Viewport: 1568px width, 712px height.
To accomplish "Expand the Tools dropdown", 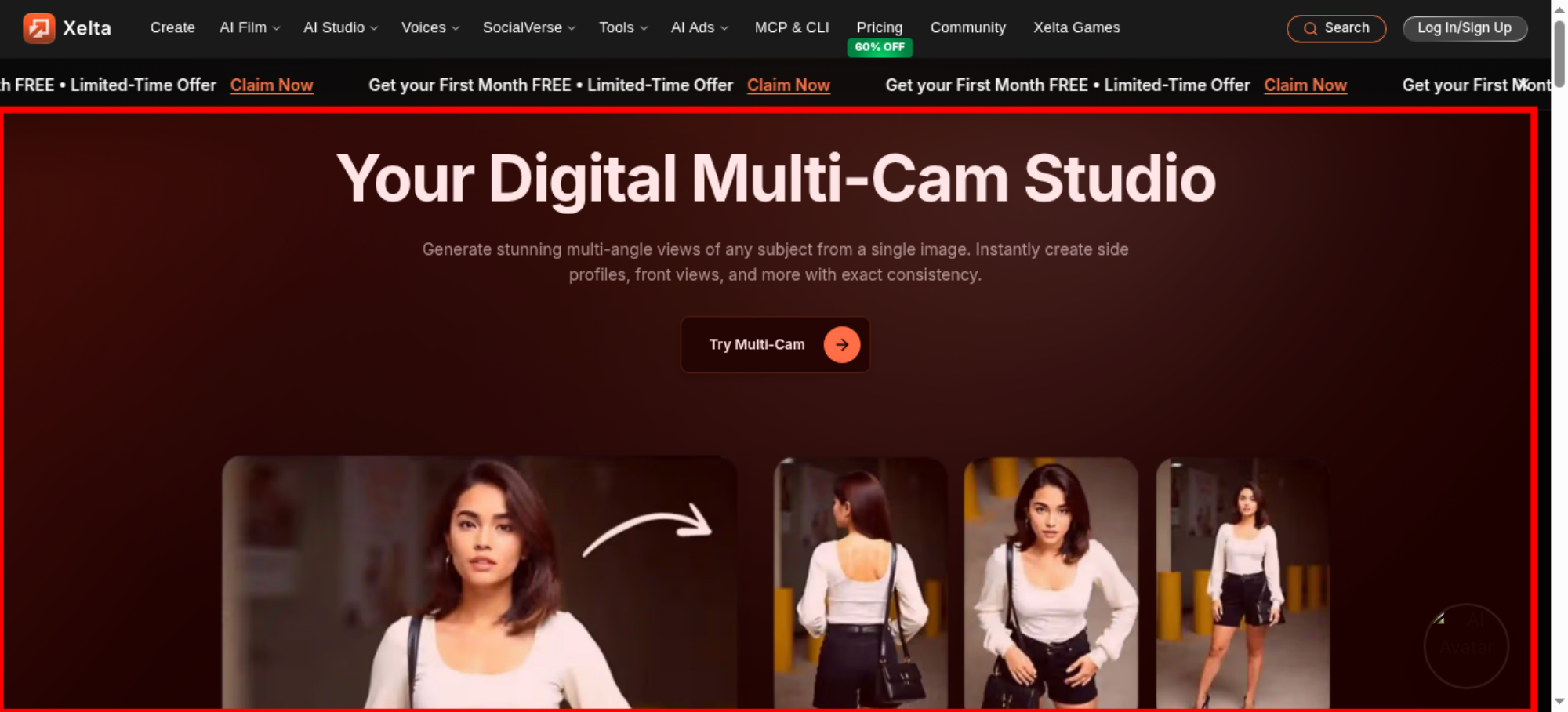I will pyautogui.click(x=623, y=27).
